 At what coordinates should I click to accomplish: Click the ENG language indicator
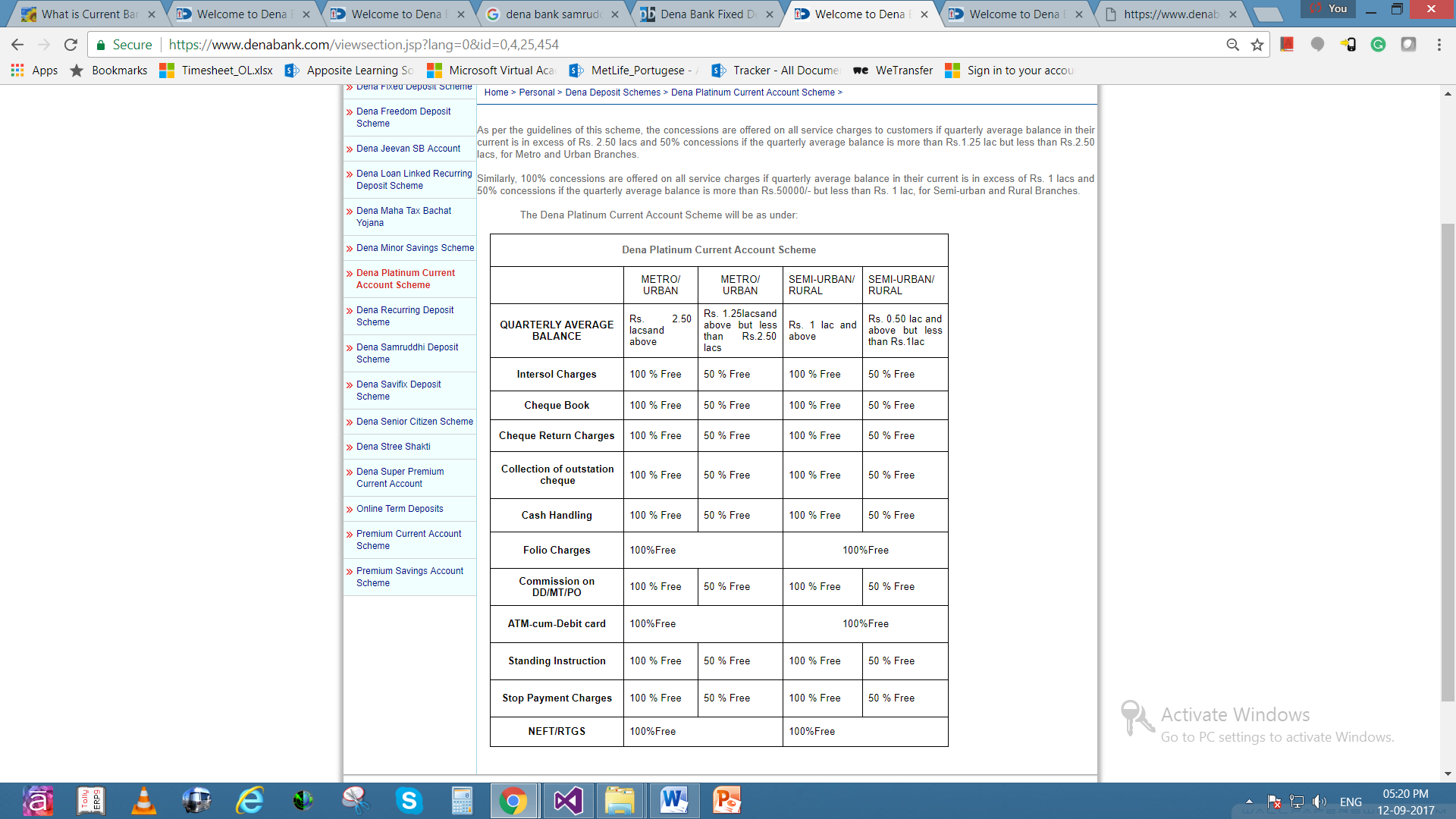pyautogui.click(x=1351, y=802)
